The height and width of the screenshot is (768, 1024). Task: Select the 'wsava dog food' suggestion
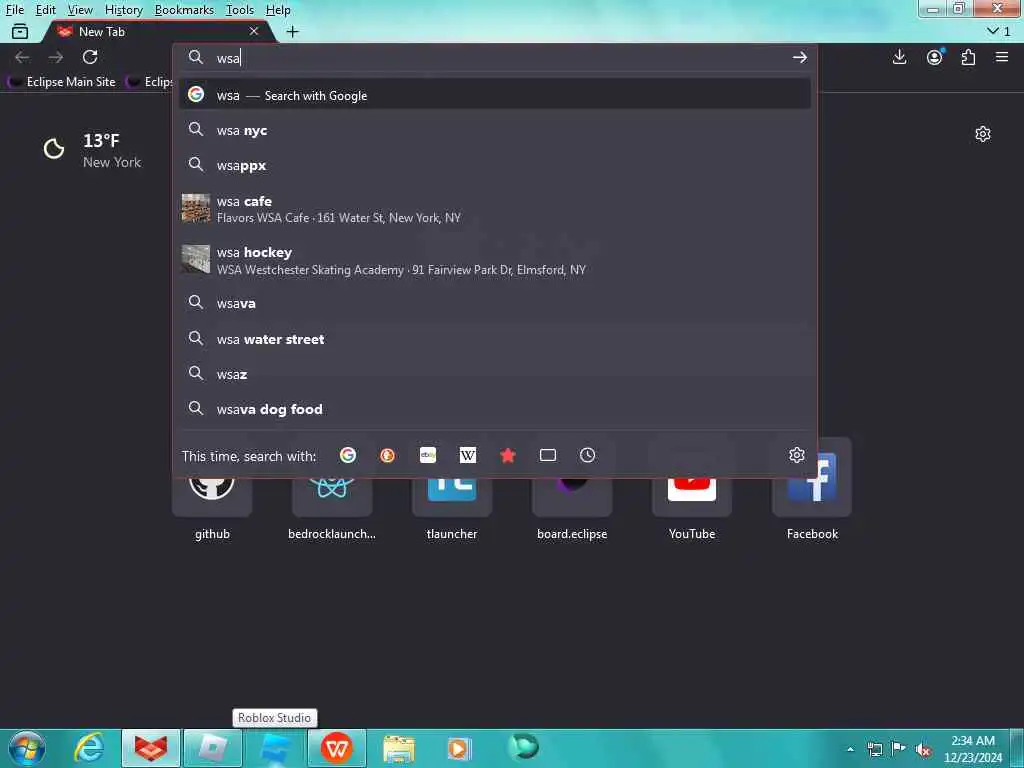coord(495,409)
